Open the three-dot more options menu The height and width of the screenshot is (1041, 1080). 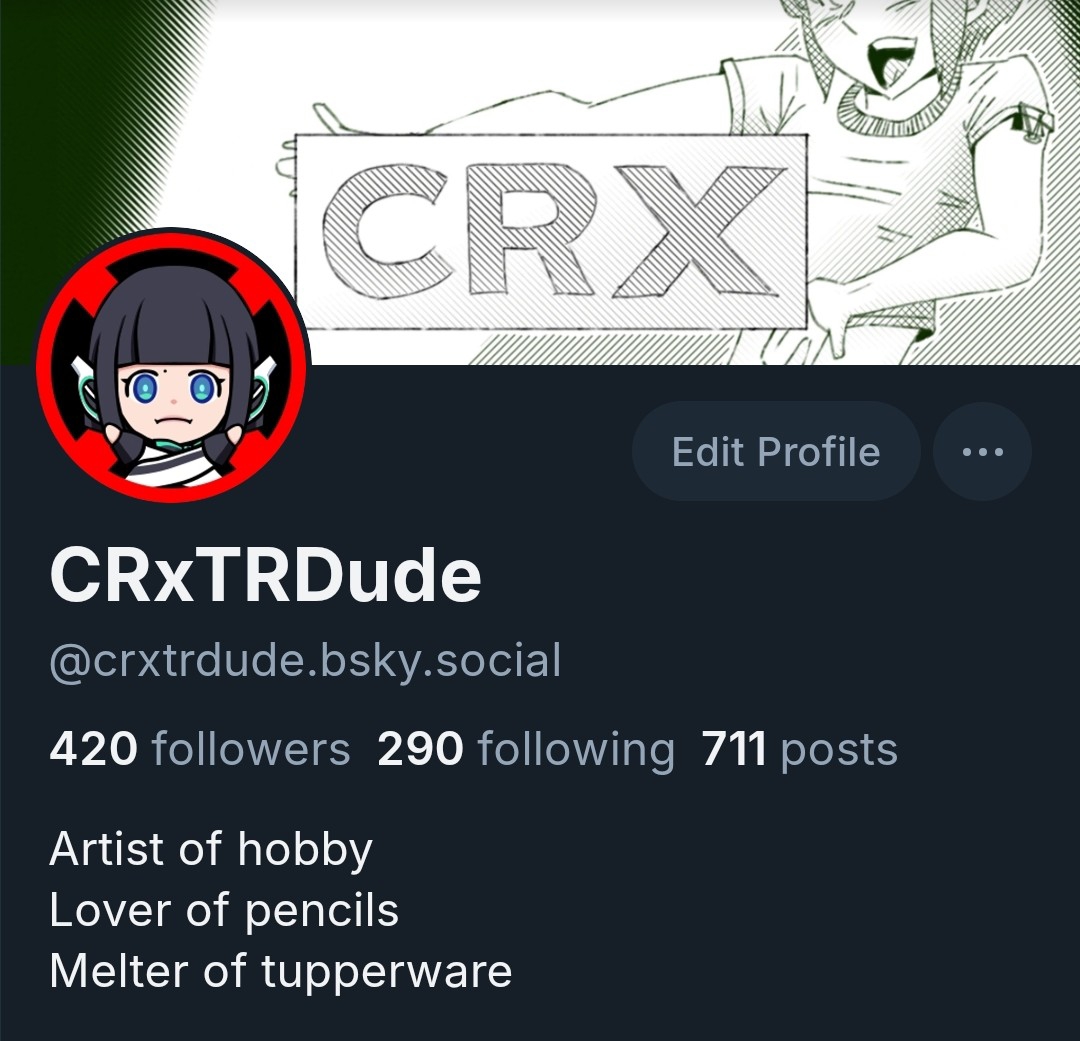[x=982, y=452]
